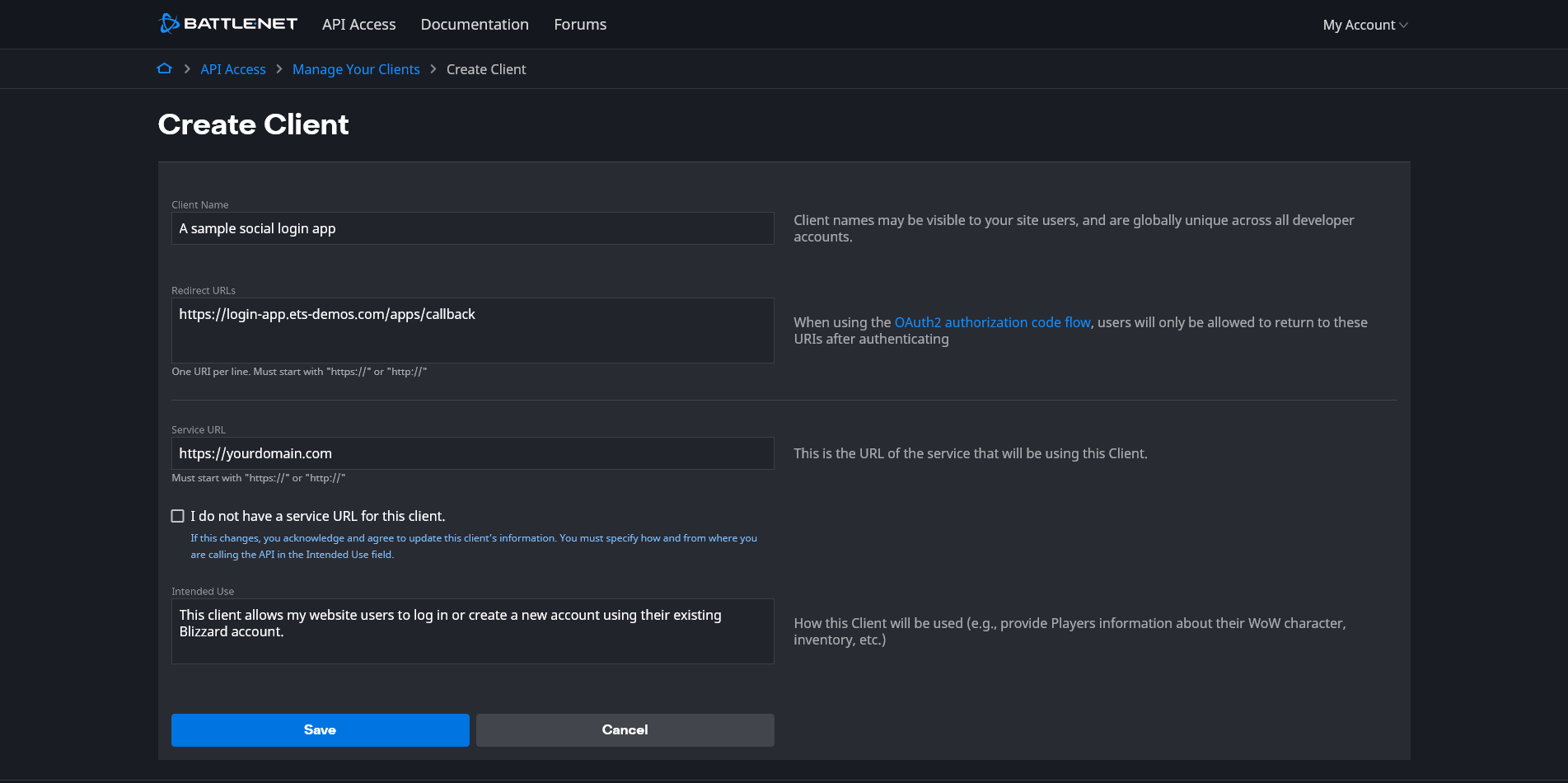The width and height of the screenshot is (1568, 783).
Task: Focus the Redirect URLs text area
Action: (x=473, y=331)
